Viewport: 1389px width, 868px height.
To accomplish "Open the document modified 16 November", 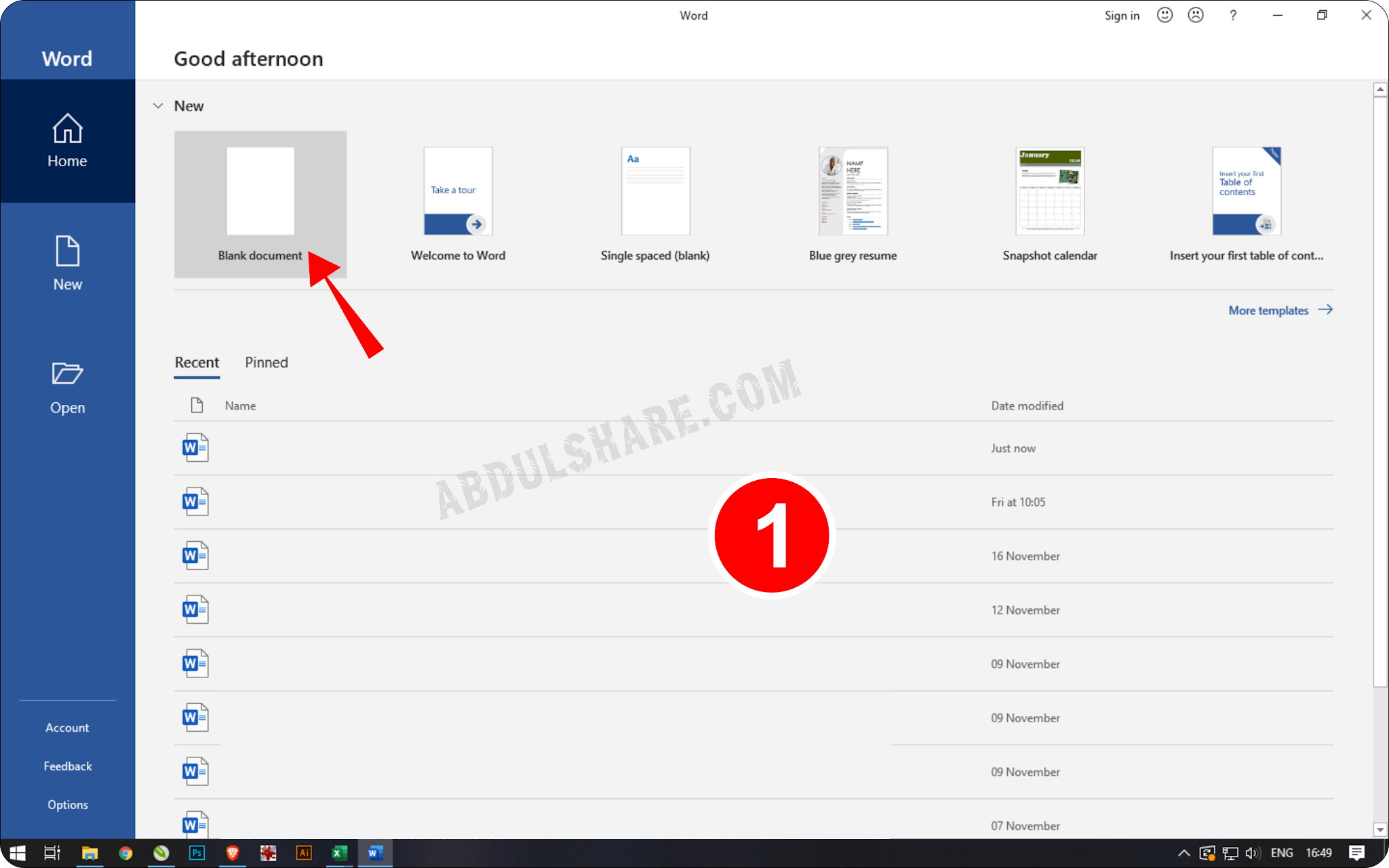I will coord(754,556).
